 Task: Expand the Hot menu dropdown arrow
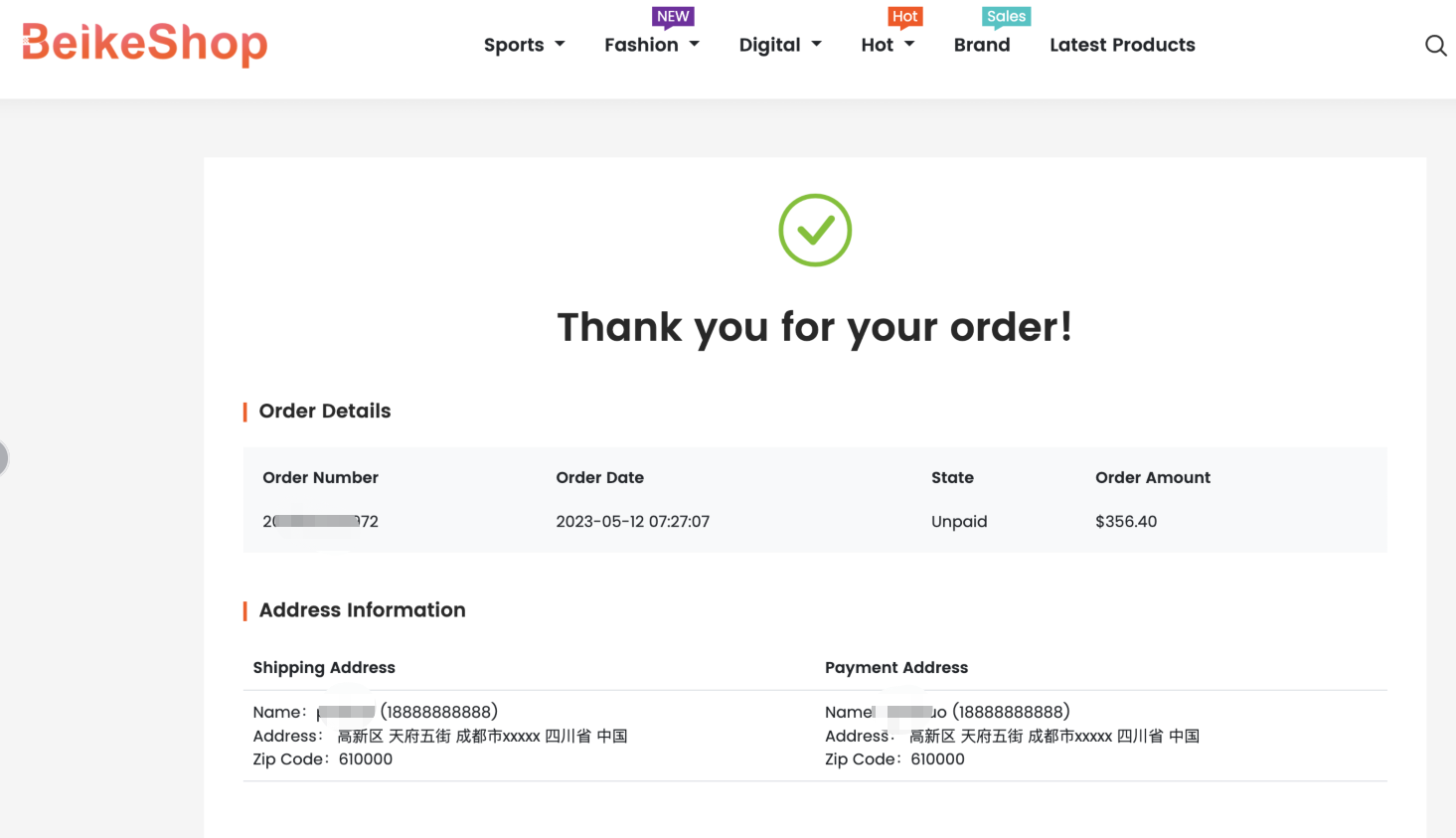(x=909, y=45)
